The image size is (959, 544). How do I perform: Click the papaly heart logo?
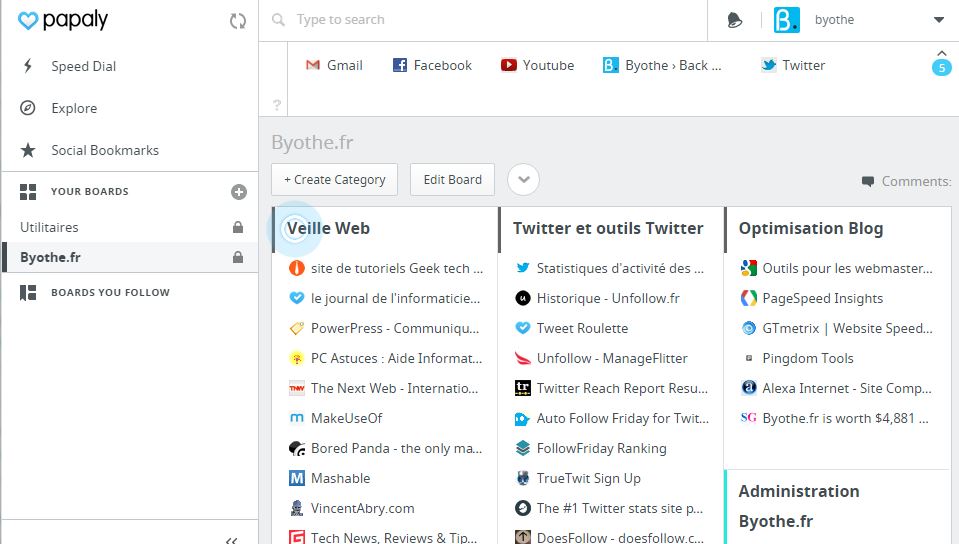tap(28, 20)
